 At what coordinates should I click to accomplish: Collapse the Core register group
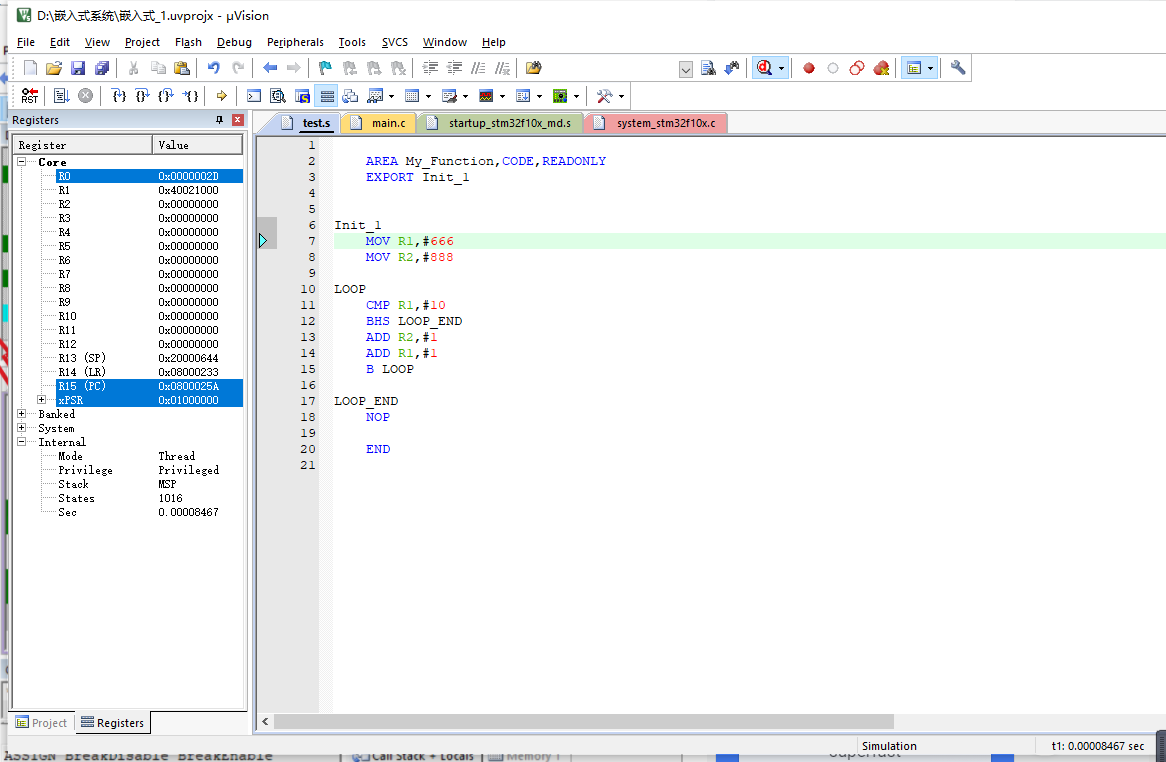click(x=22, y=162)
